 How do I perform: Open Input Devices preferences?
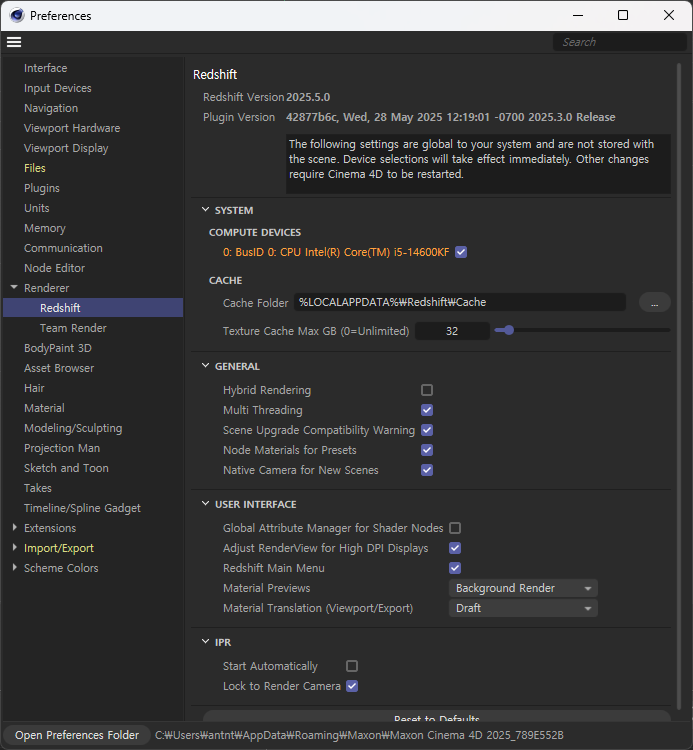tap(58, 88)
